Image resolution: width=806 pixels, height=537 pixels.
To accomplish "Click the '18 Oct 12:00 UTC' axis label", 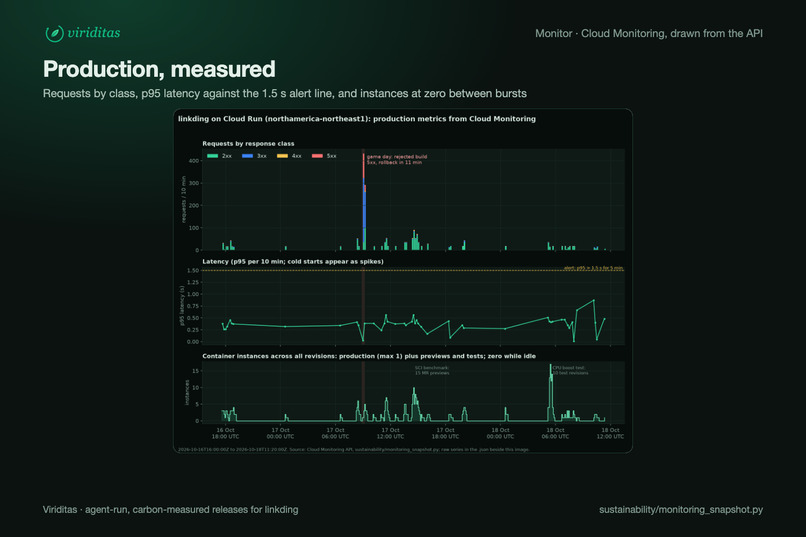I will [610, 433].
